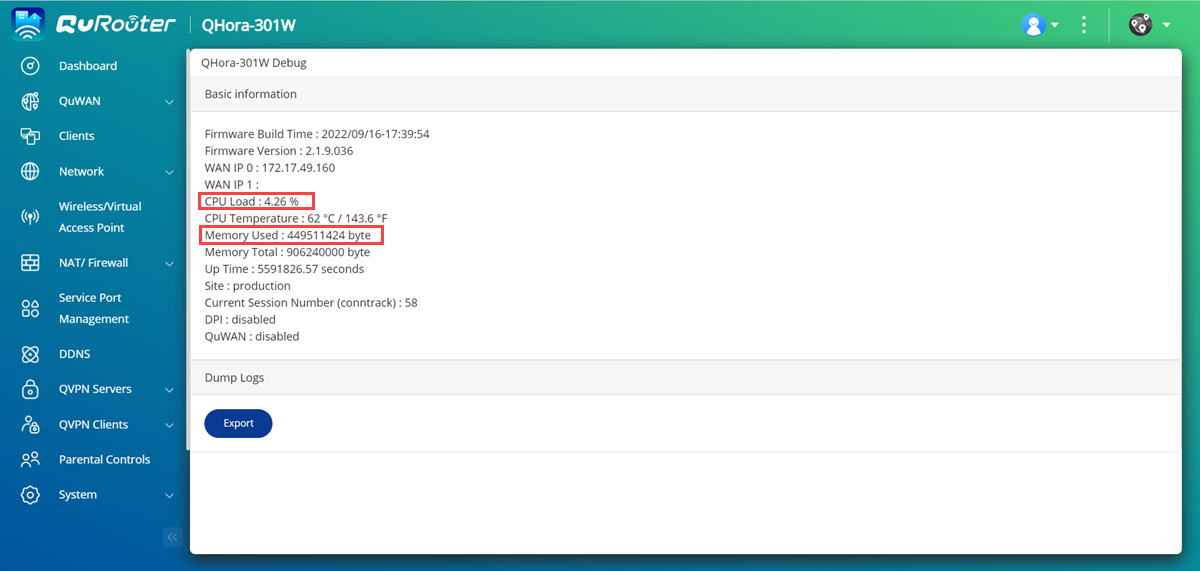Click the Network globe icon
The image size is (1200, 571).
pyautogui.click(x=30, y=171)
